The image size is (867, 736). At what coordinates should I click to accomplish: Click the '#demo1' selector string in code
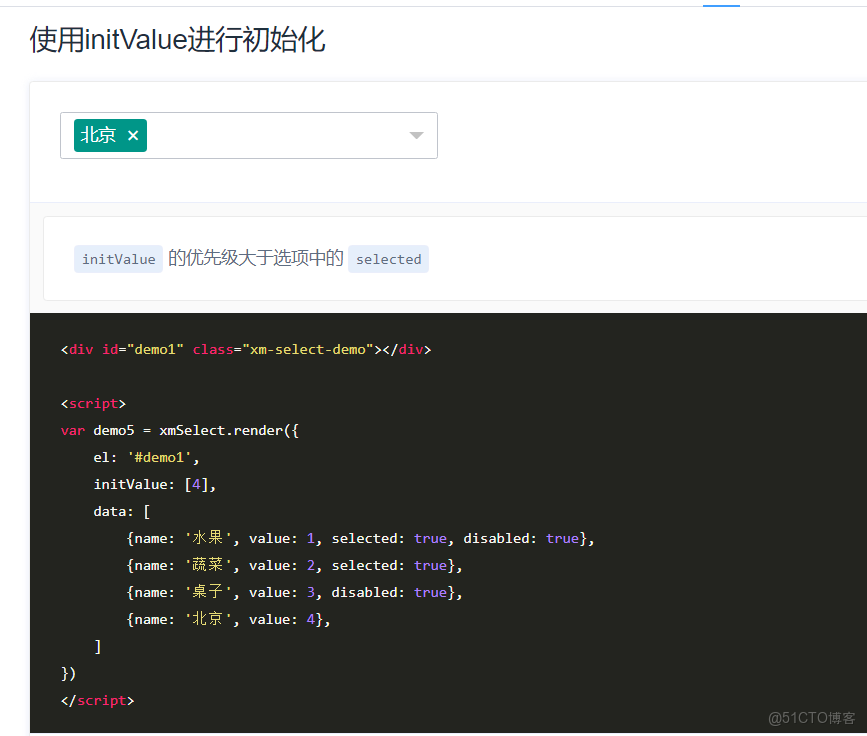160,457
